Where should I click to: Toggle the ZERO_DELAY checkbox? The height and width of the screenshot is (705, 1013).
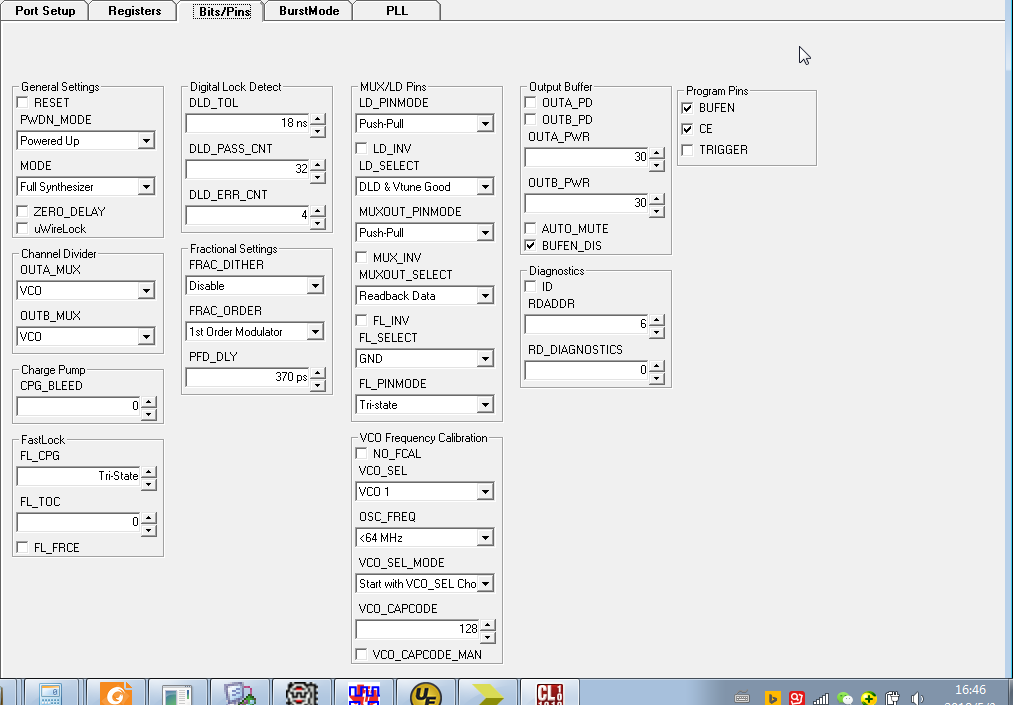click(23, 211)
